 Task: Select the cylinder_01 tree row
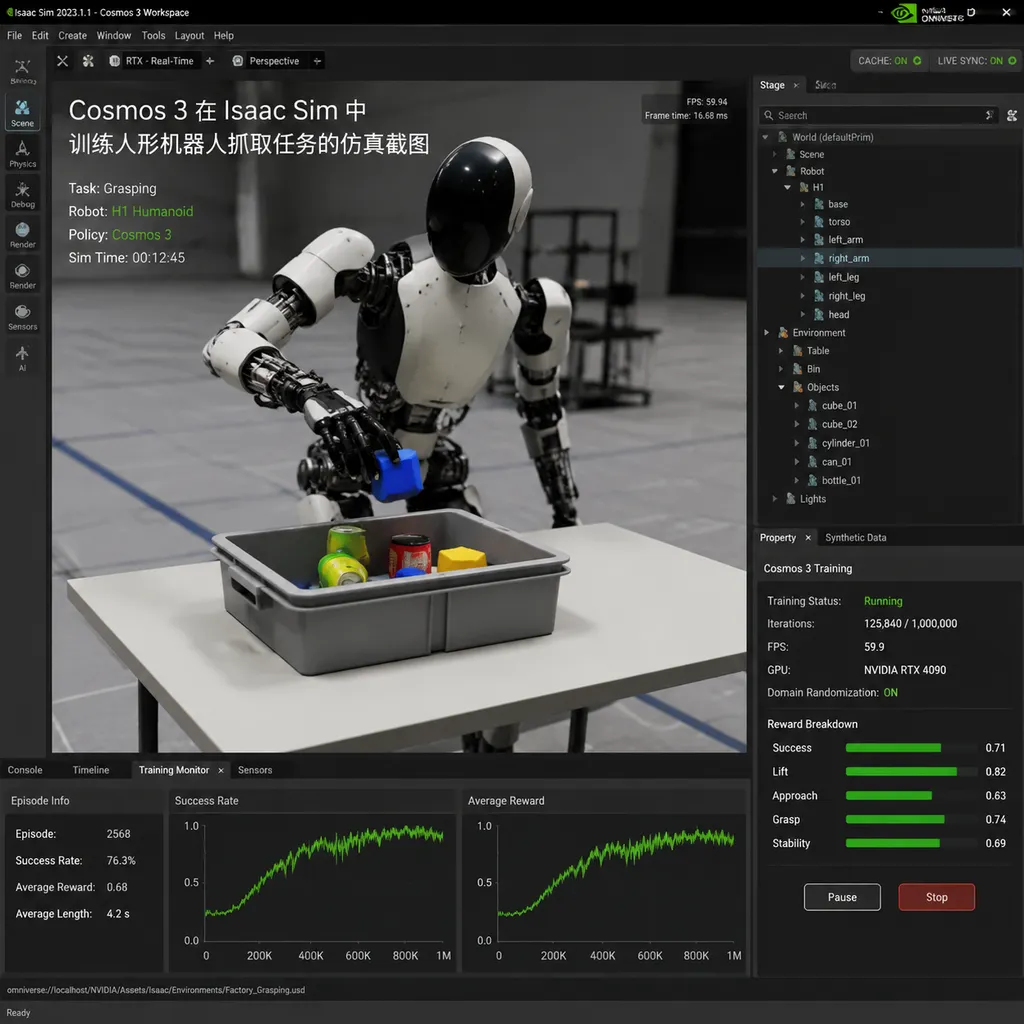889,443
